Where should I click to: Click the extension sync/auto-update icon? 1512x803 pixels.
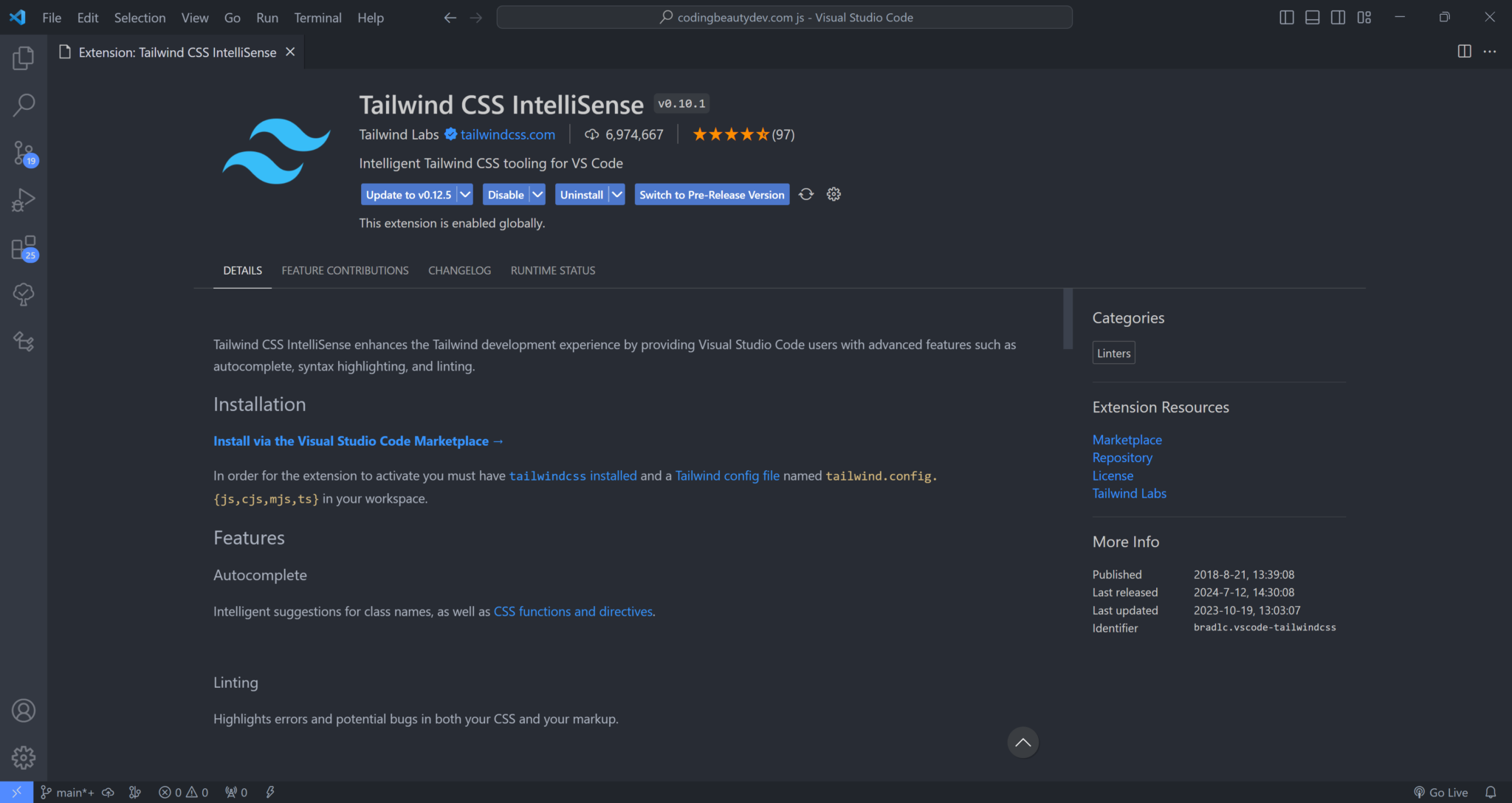(806, 194)
